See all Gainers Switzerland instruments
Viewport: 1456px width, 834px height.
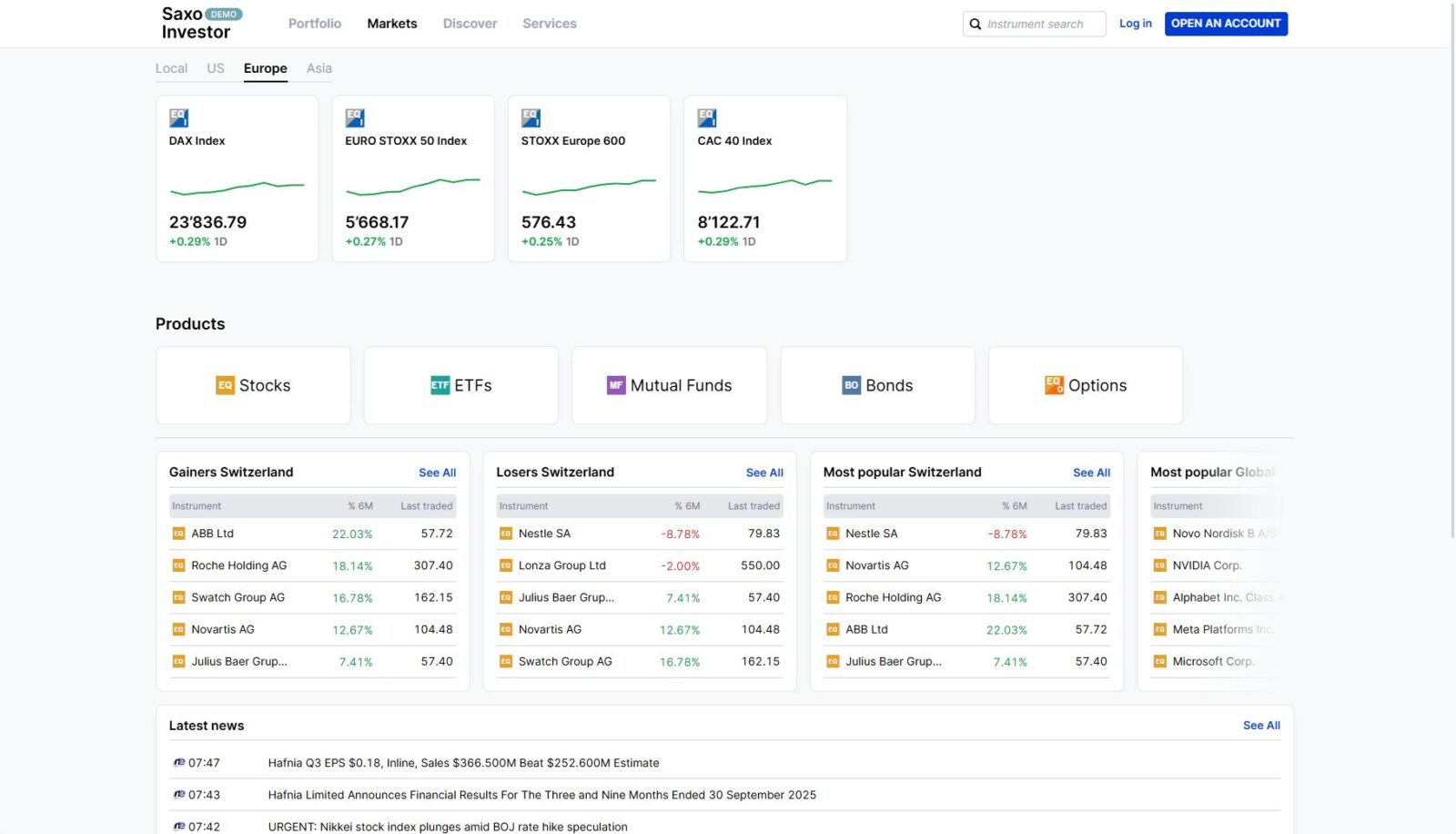coord(437,473)
